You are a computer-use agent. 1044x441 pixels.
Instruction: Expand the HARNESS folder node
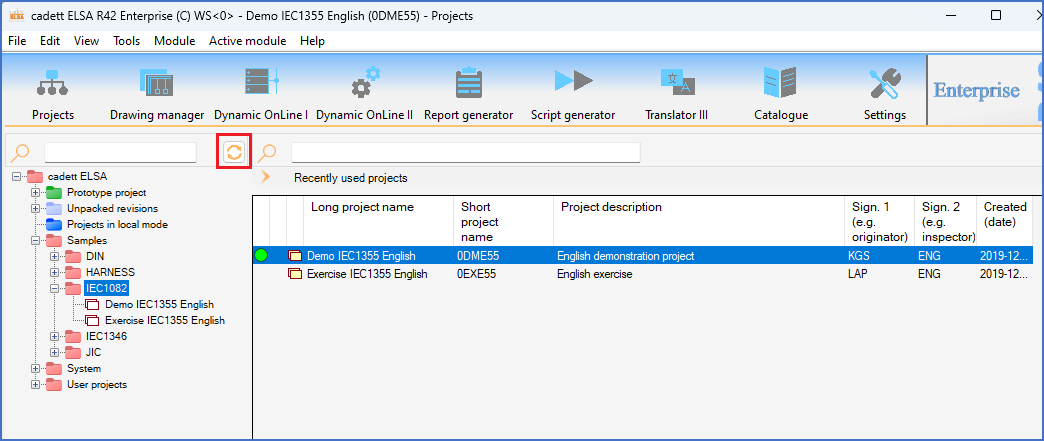tap(55, 272)
